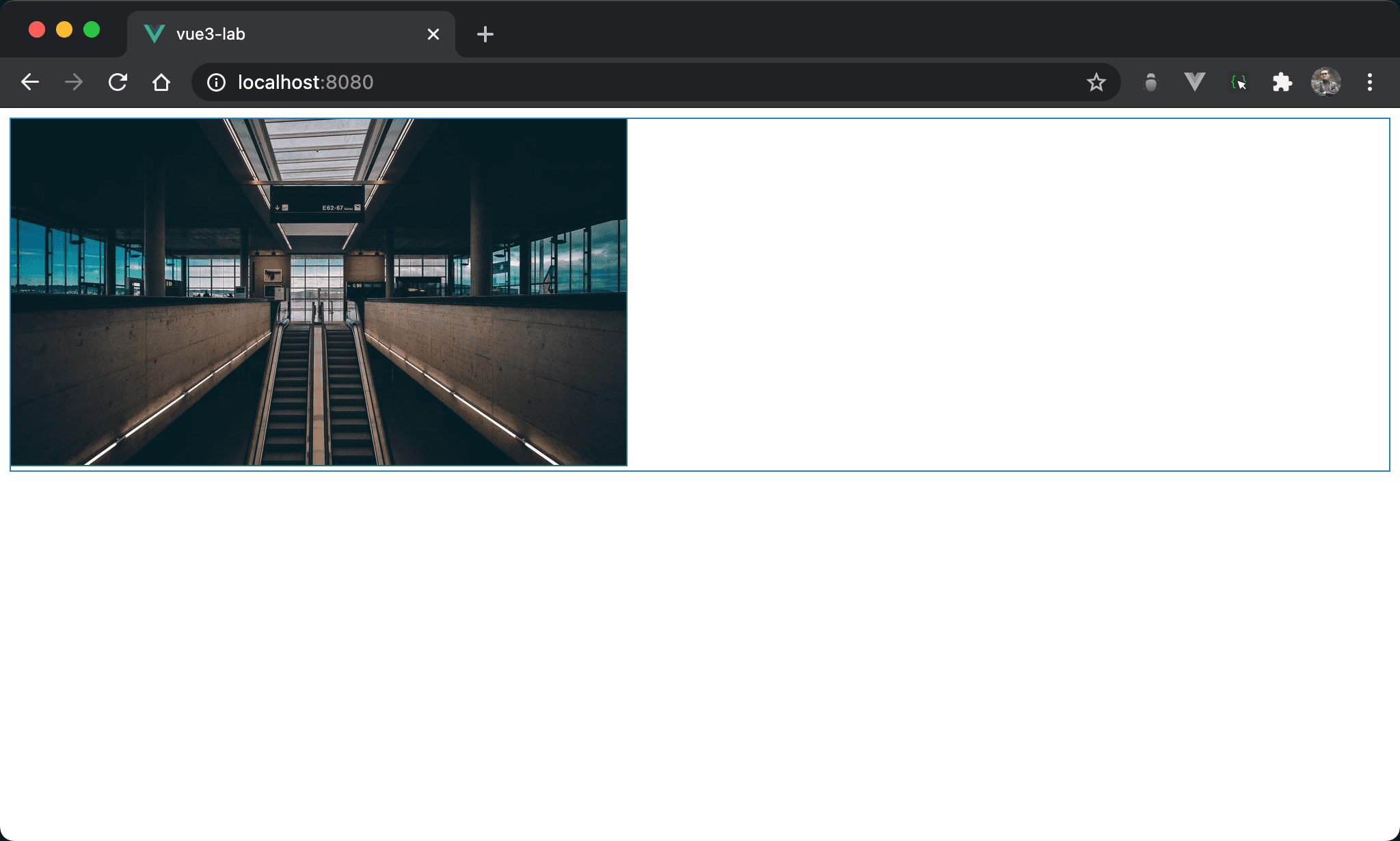Go back to the previous page
The height and width of the screenshot is (841, 1400).
click(x=30, y=83)
